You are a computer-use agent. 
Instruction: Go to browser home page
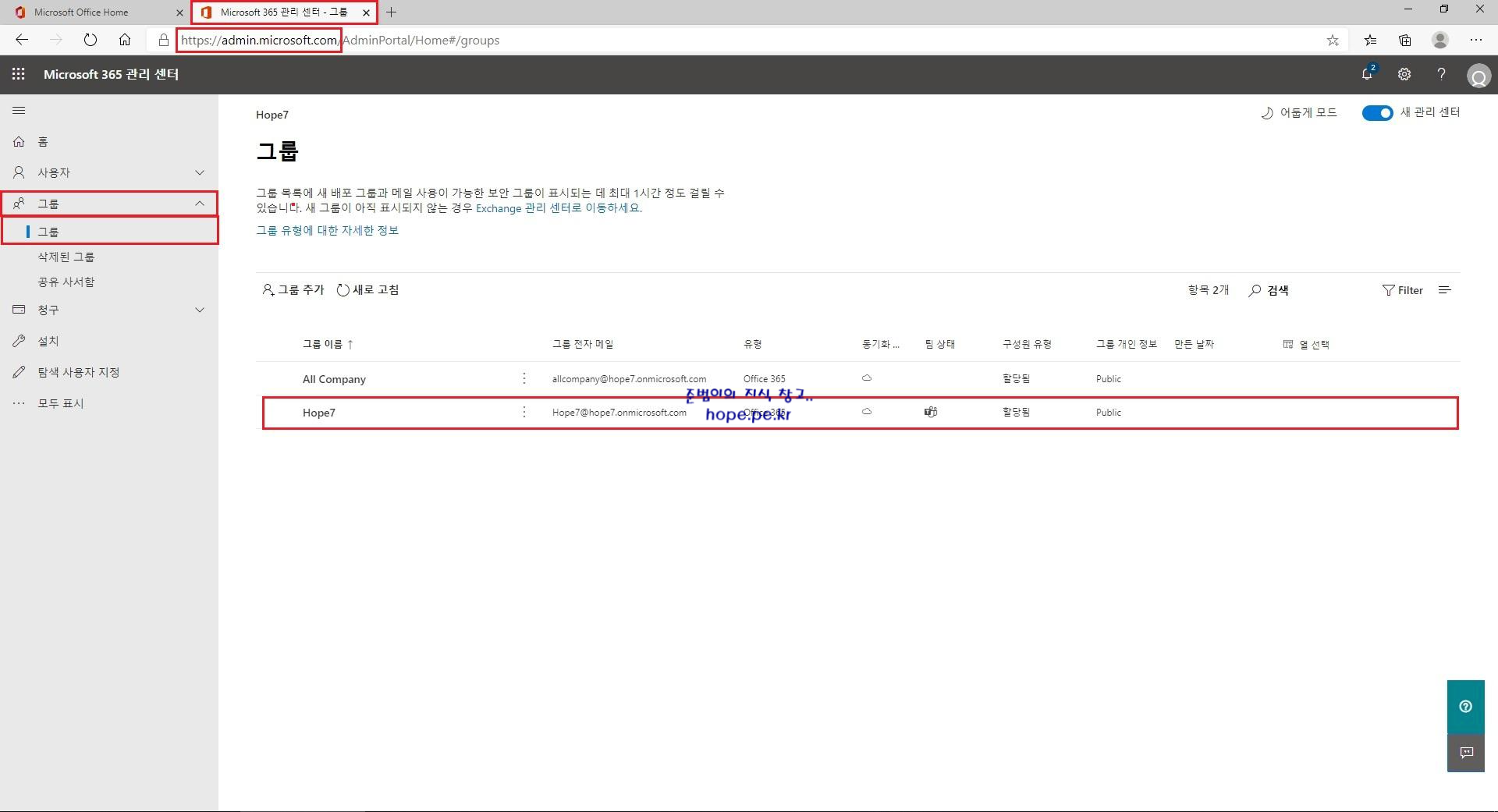[125, 40]
